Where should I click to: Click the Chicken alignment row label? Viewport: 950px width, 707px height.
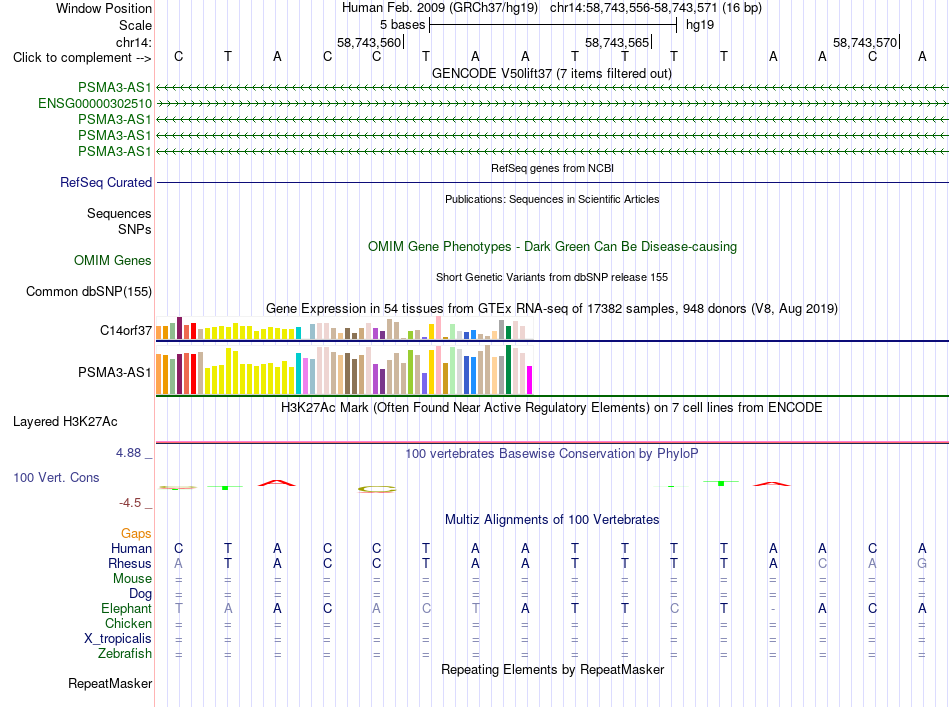click(128, 623)
